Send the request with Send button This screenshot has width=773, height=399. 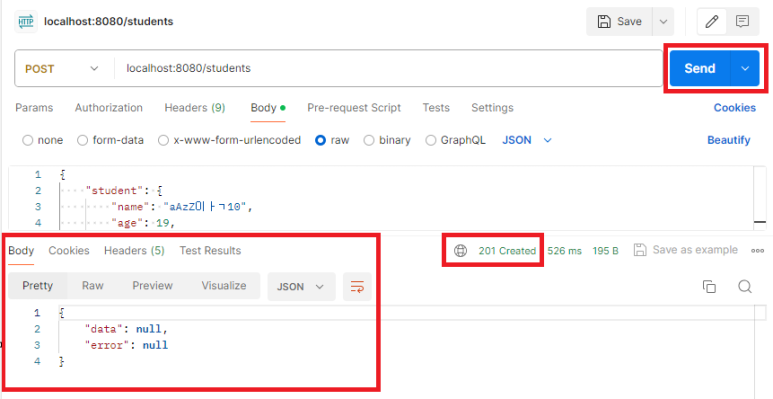(x=700, y=69)
